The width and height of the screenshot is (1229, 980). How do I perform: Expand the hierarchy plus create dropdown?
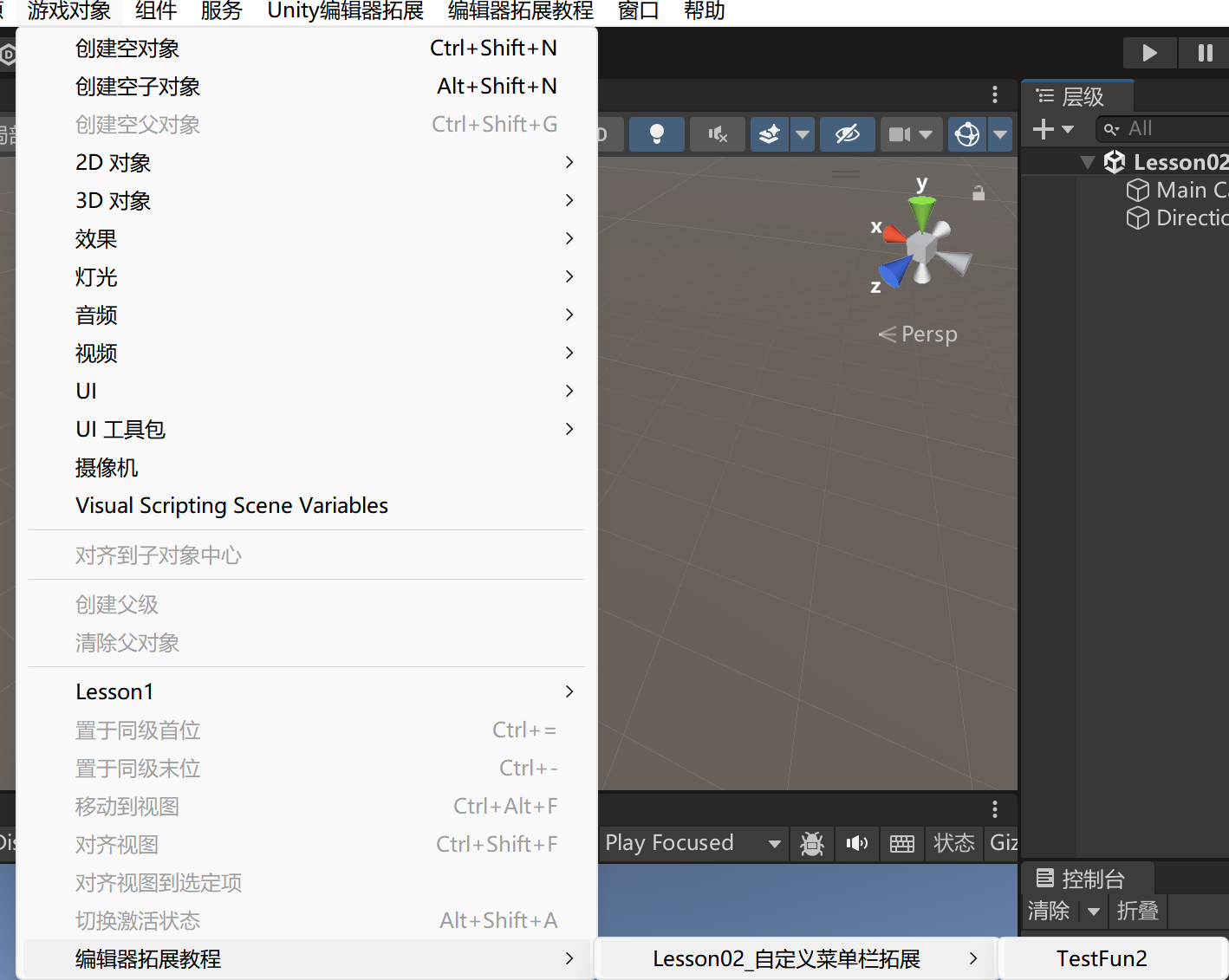1053,129
